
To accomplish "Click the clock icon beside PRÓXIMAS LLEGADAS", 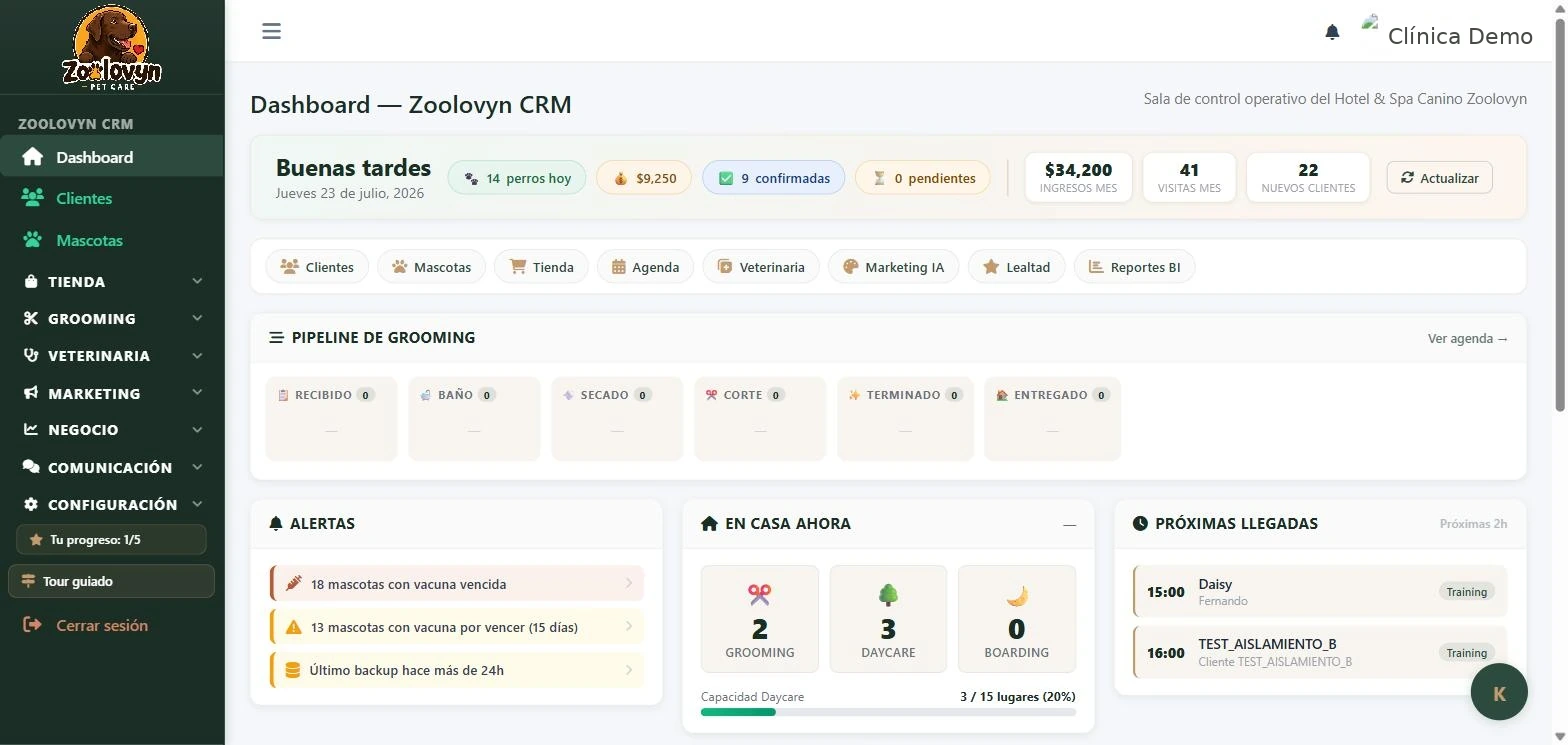I will point(1140,523).
